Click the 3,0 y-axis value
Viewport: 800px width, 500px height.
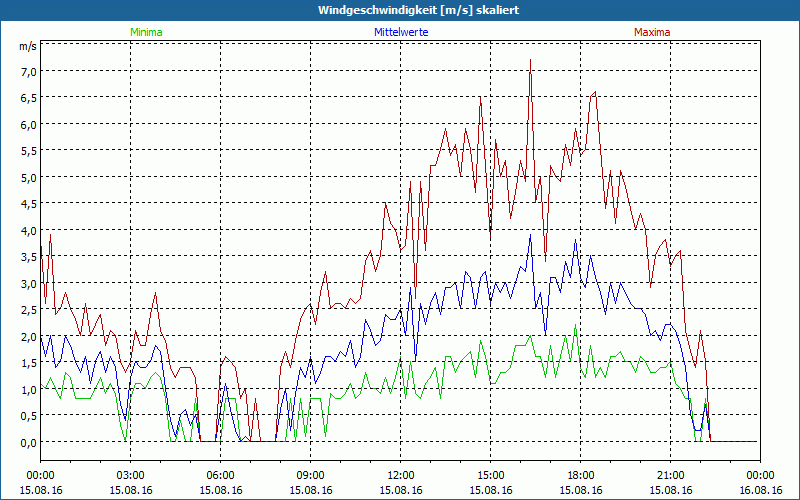click(29, 284)
